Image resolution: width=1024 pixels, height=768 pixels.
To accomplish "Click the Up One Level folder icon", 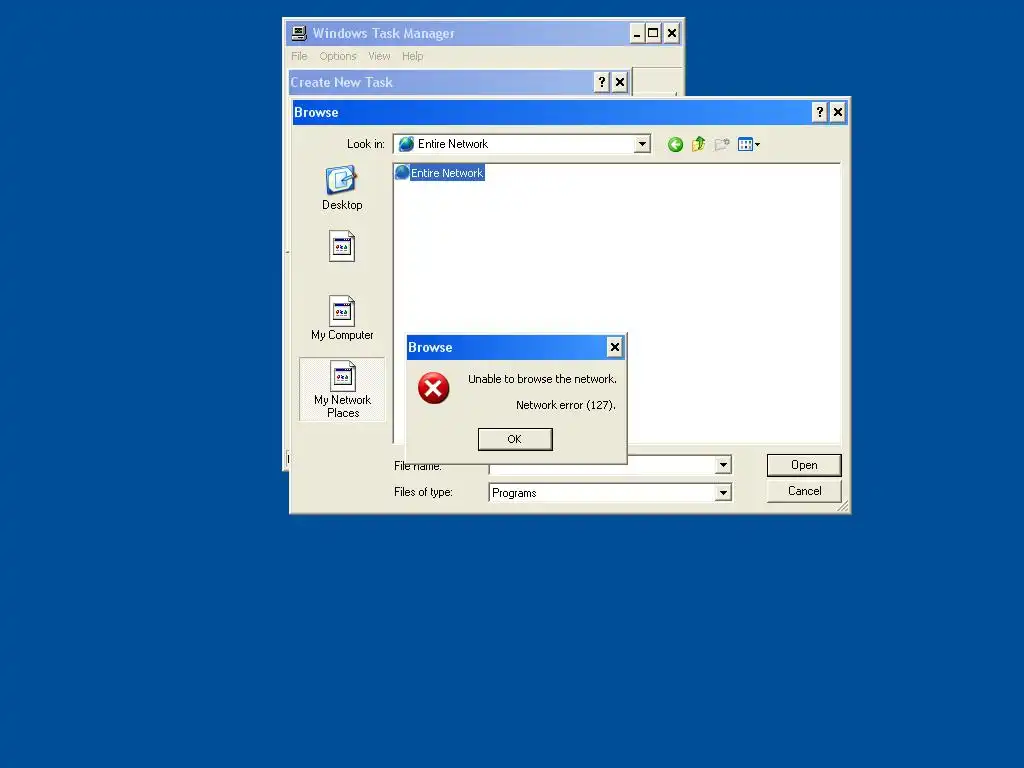I will 698,144.
